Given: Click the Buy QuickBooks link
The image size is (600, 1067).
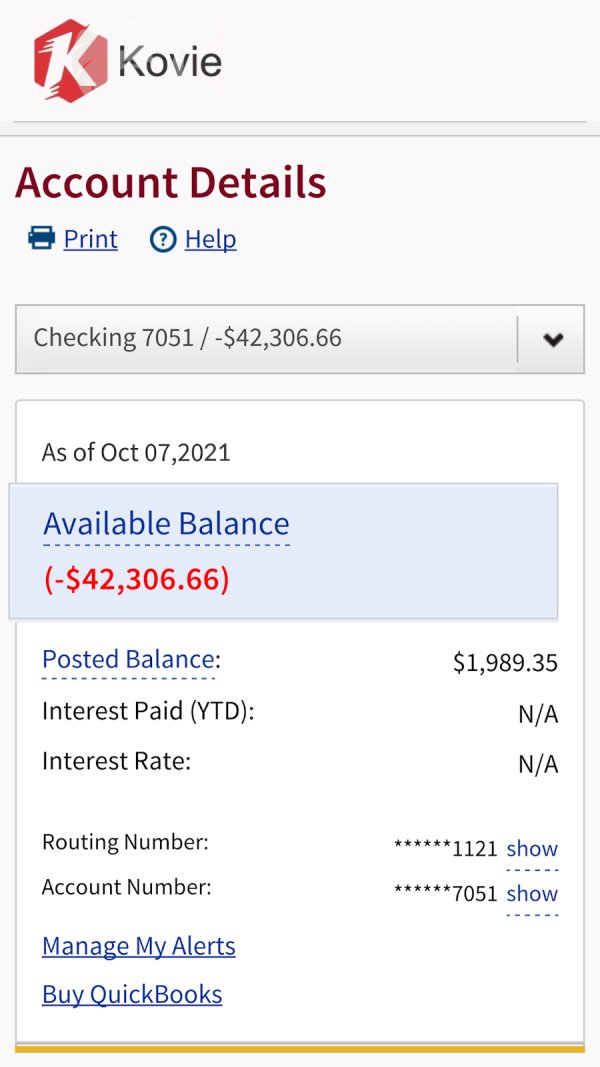Looking at the screenshot, I should point(132,994).
